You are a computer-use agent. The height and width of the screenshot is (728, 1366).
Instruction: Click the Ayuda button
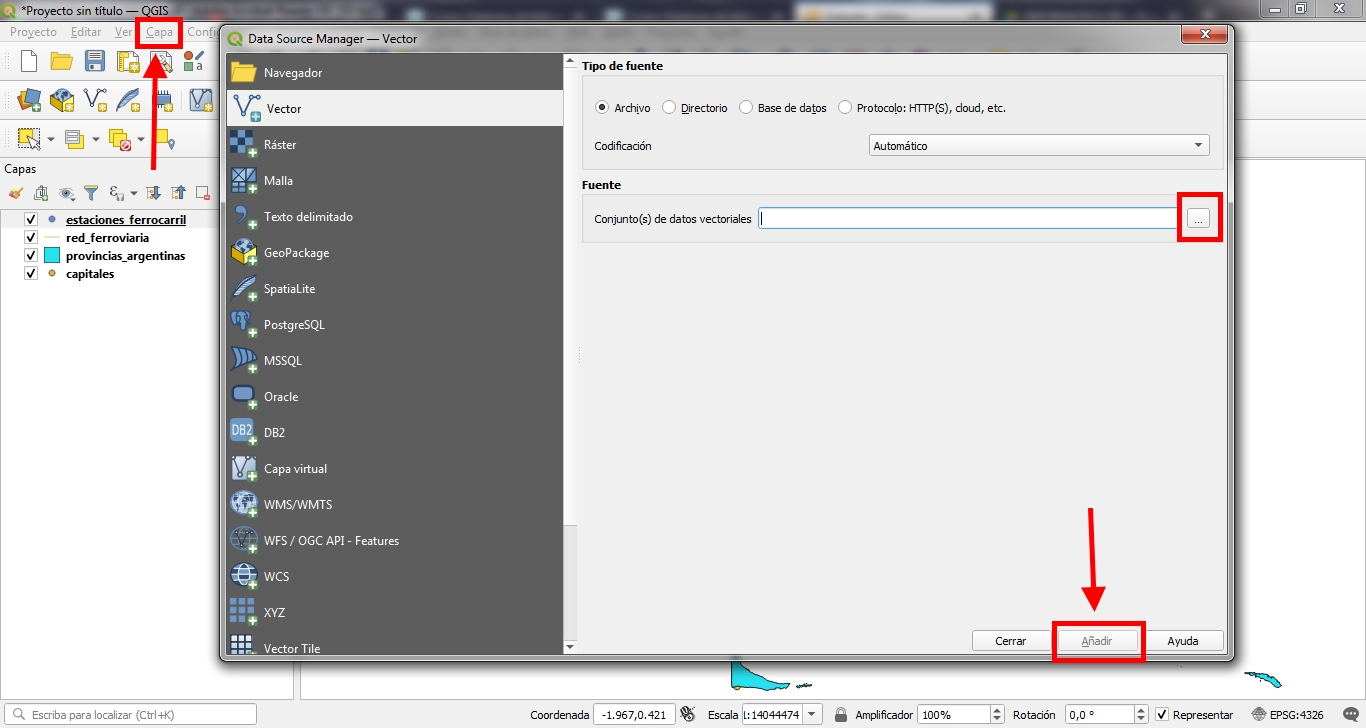(1183, 641)
